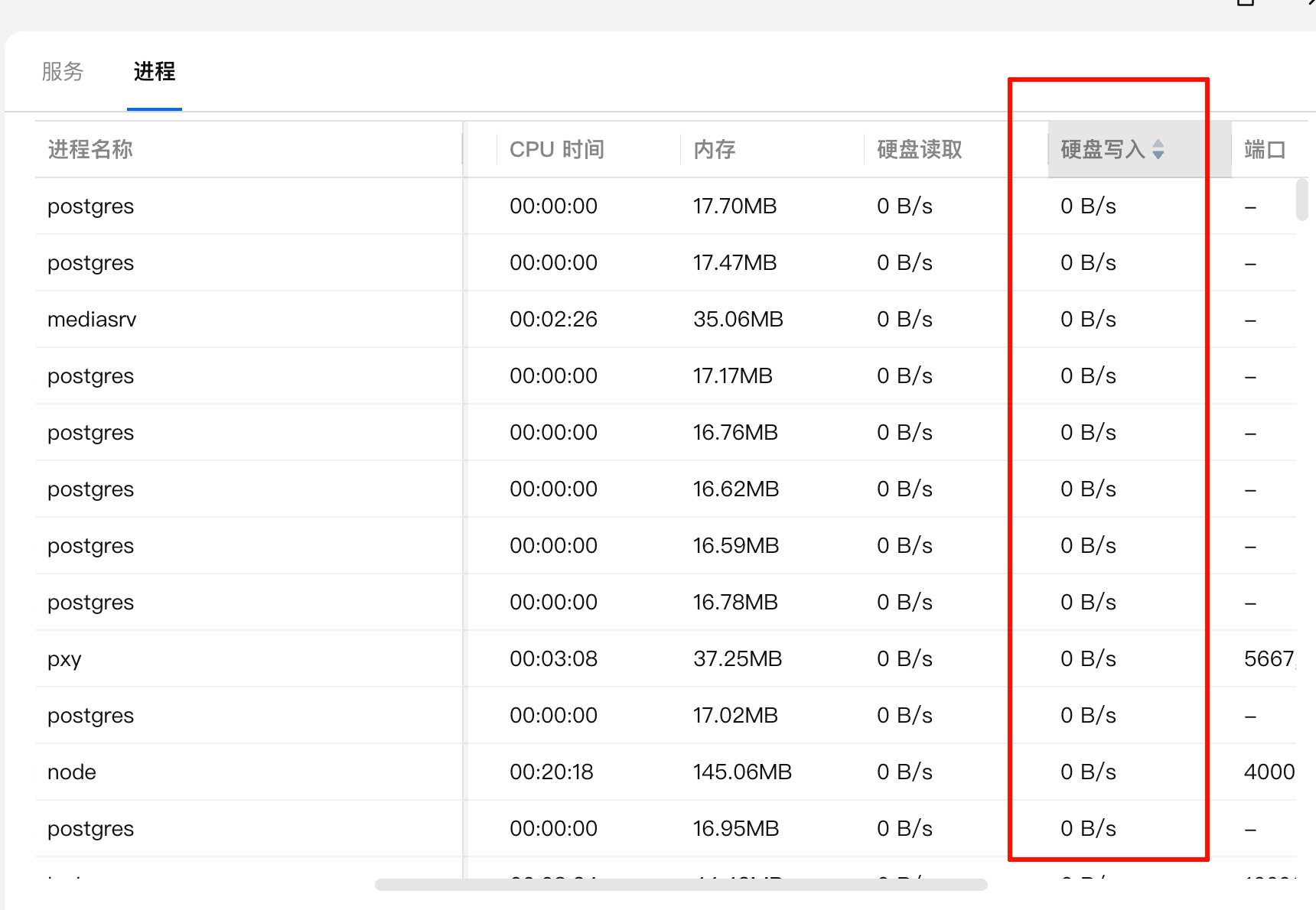Click the 16.78MB memory value

tap(735, 603)
